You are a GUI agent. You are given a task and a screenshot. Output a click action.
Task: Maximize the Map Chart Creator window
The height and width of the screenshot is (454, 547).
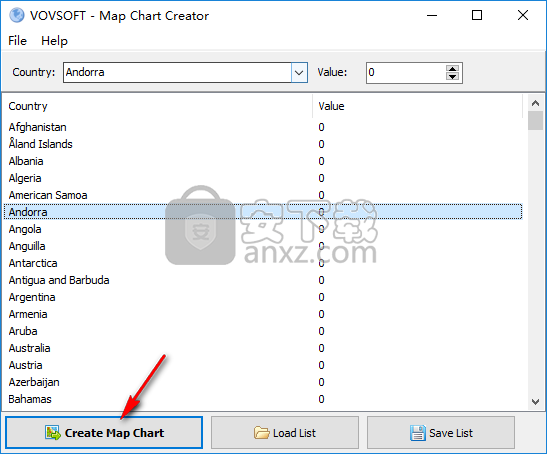pos(477,15)
